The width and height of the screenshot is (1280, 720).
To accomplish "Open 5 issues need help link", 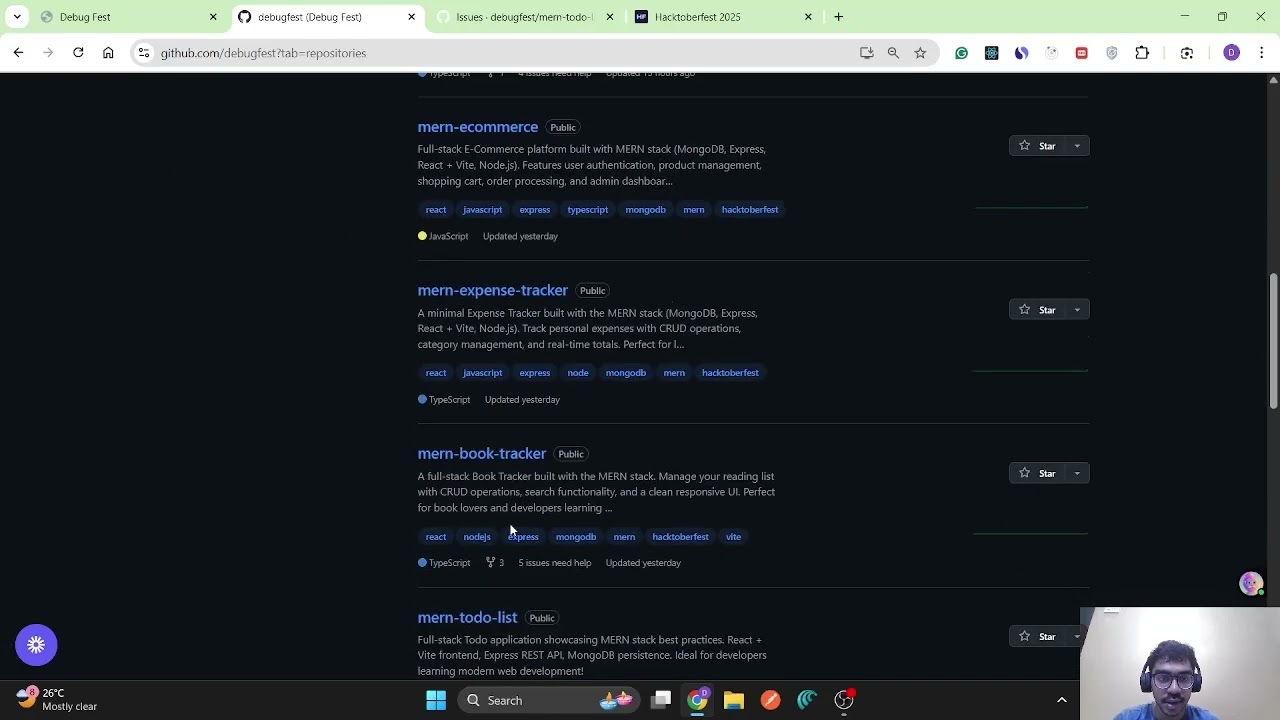I will pos(554,563).
